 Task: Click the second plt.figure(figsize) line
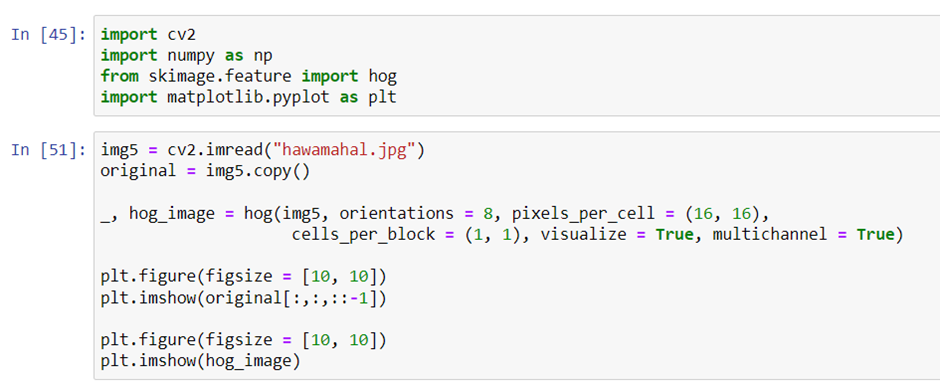point(243,341)
